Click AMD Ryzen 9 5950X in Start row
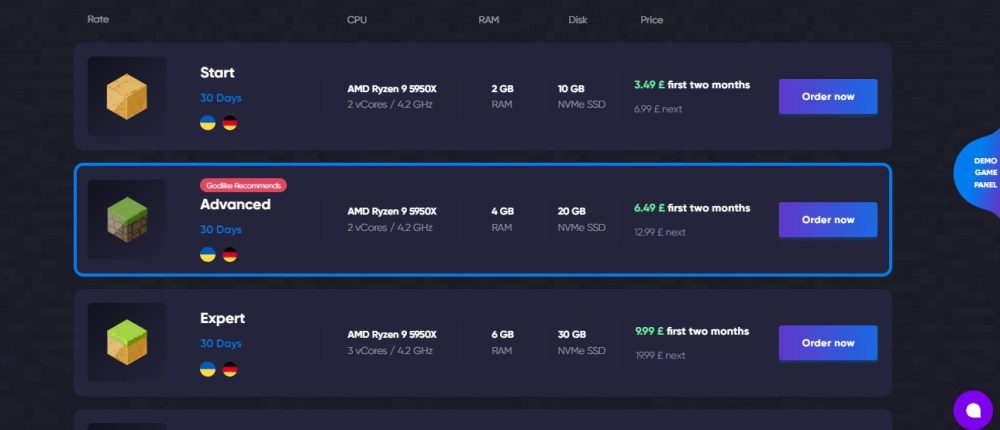This screenshot has height=430, width=1000. click(x=392, y=89)
